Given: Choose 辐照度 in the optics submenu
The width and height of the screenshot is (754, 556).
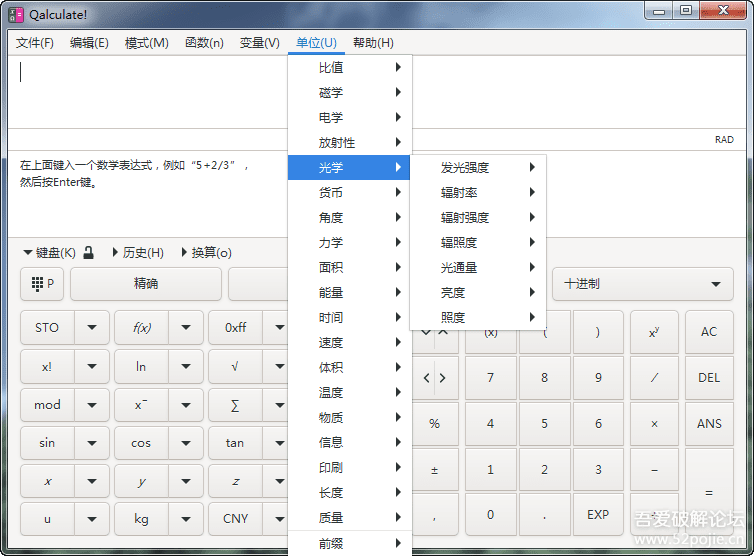Looking at the screenshot, I should [478, 242].
